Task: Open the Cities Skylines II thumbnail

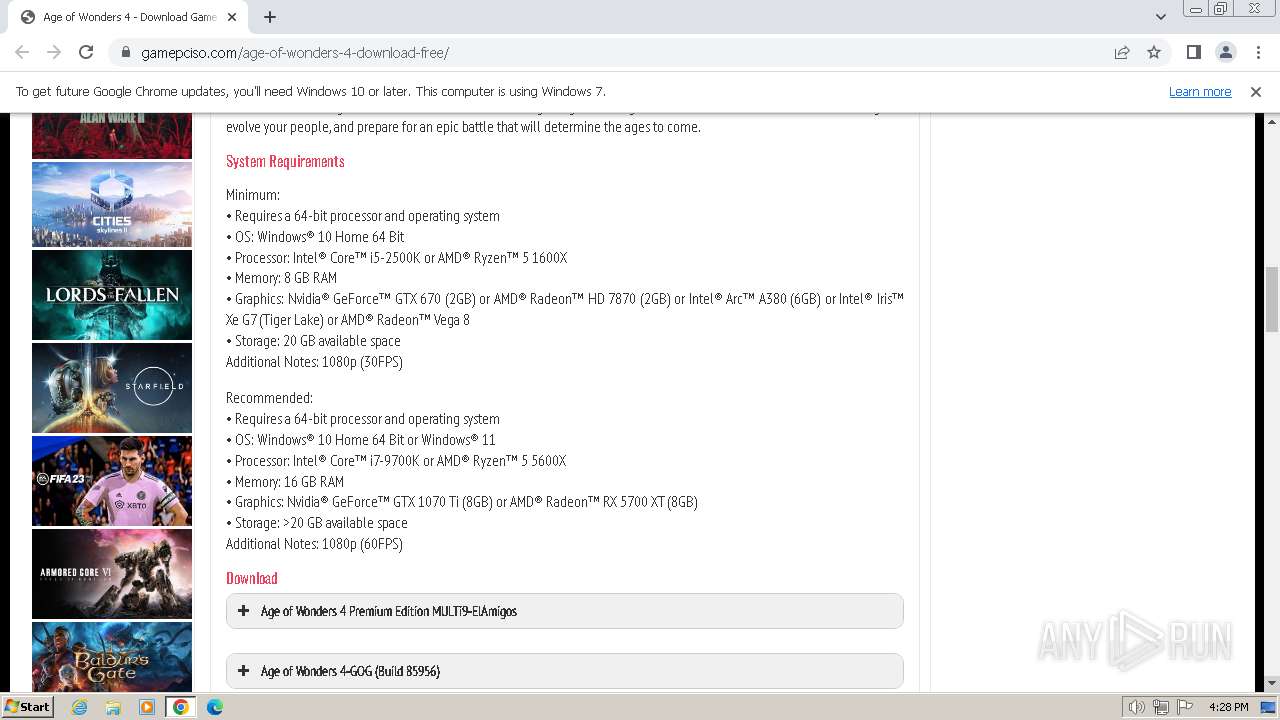Action: (x=111, y=204)
